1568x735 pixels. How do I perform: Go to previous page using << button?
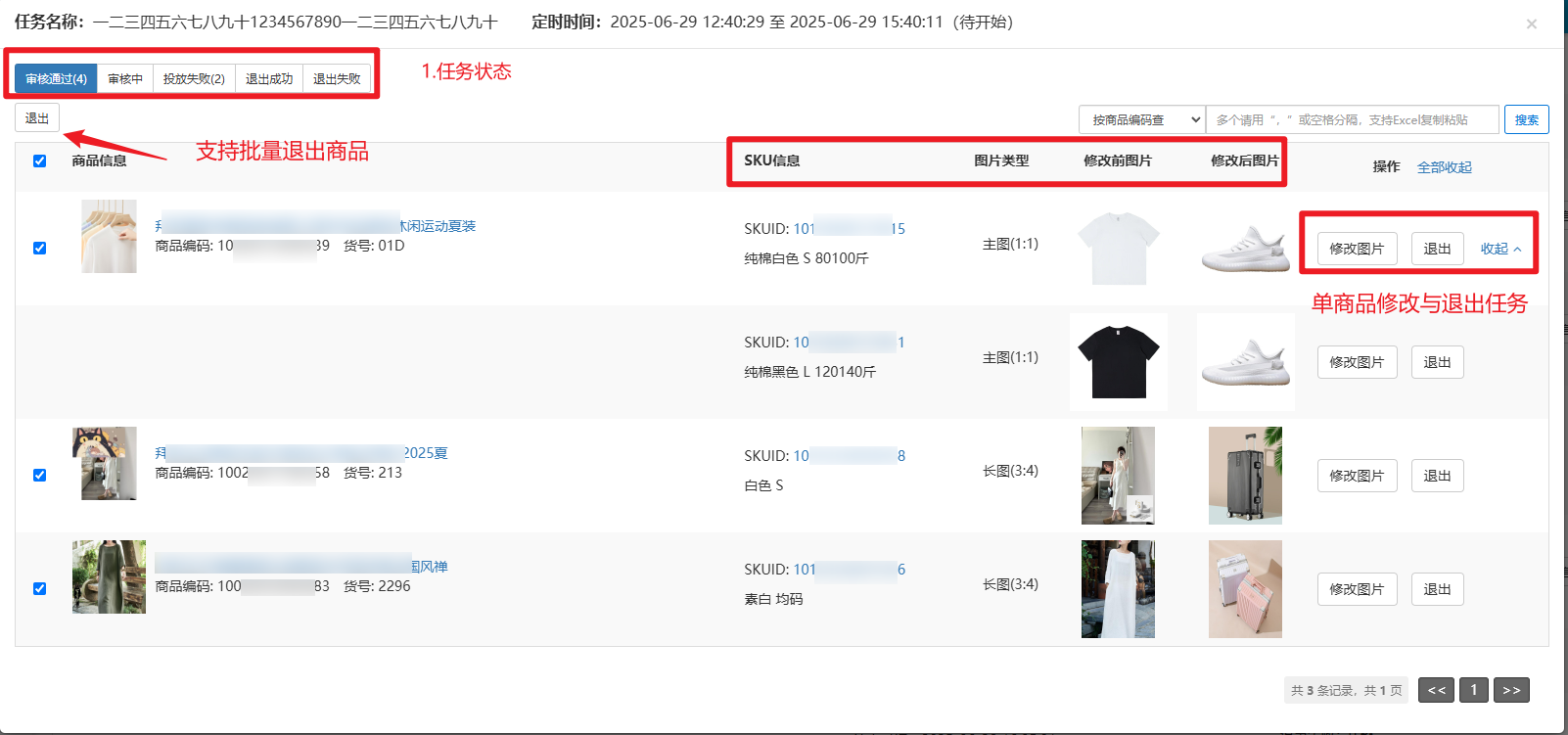coord(1436,690)
